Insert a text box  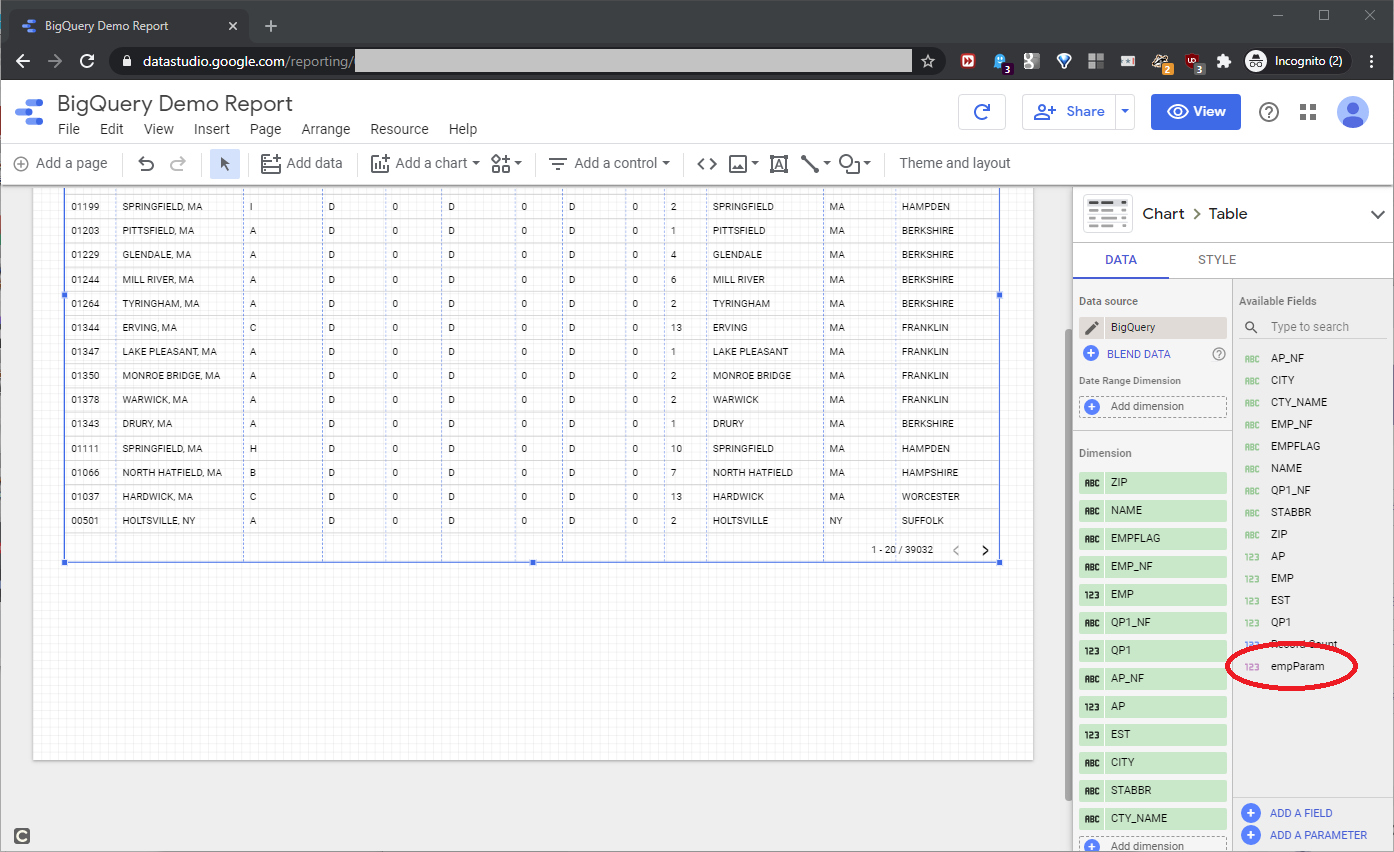click(x=779, y=163)
